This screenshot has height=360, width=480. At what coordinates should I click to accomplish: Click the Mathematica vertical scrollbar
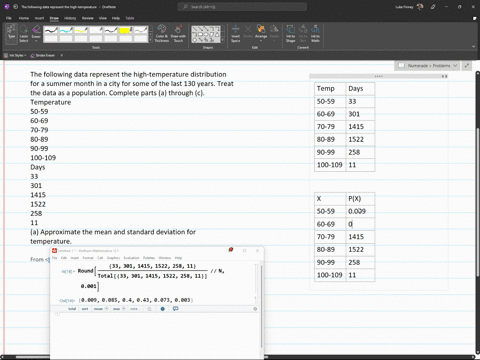coord(262,307)
